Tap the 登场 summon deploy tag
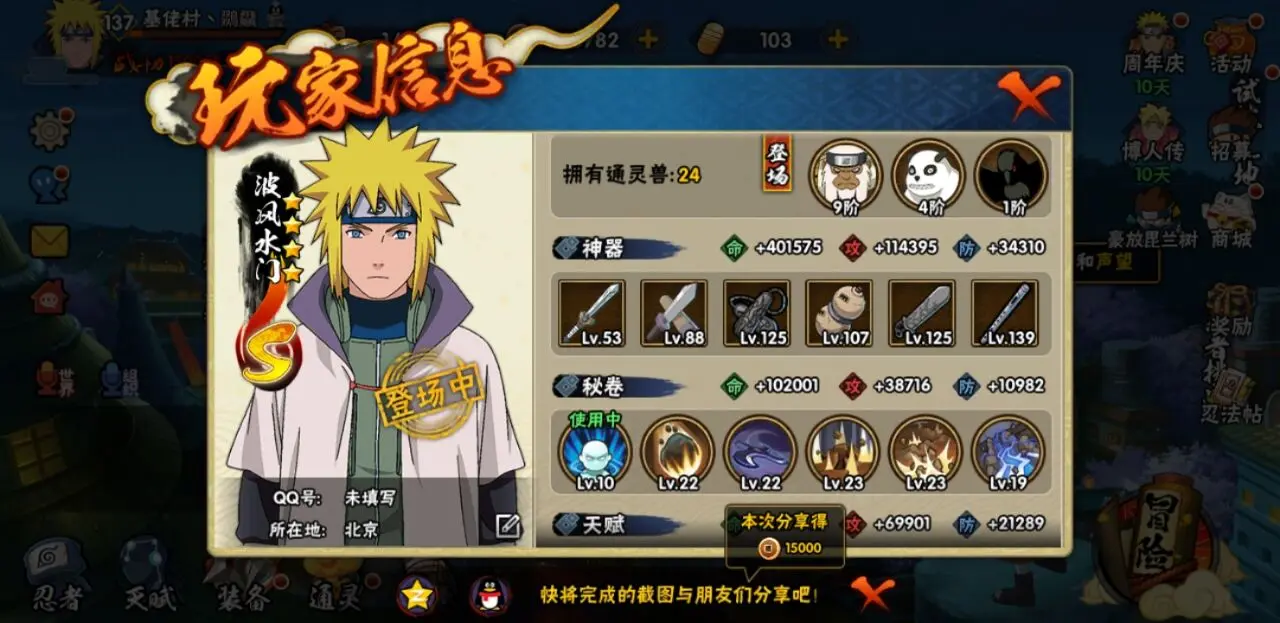1280x623 pixels. click(x=777, y=164)
